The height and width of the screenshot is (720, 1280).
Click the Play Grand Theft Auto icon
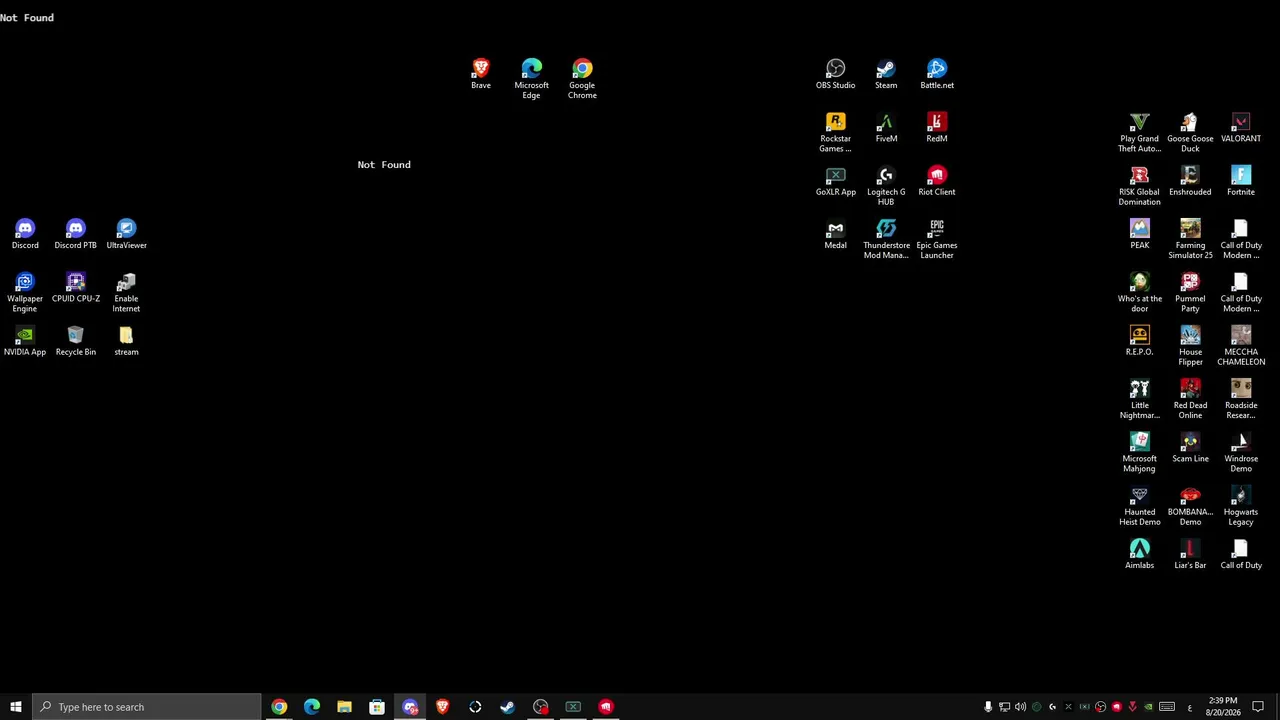(x=1139, y=132)
